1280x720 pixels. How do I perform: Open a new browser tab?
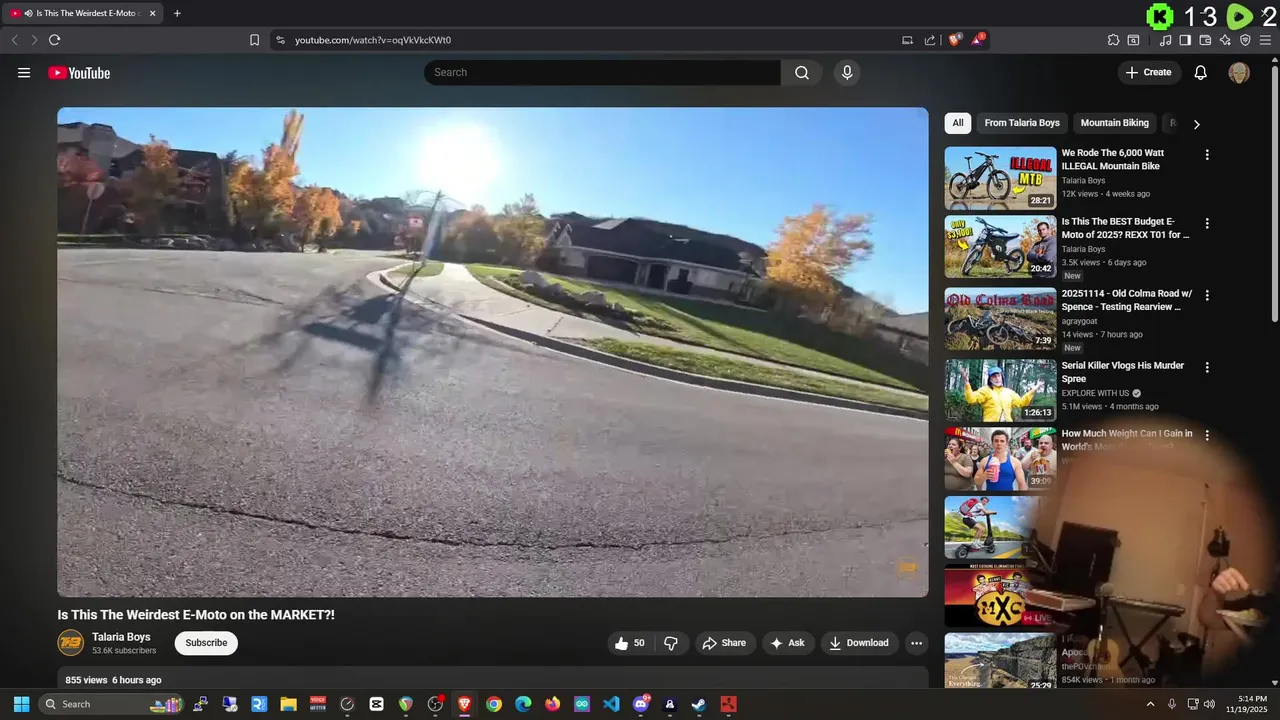tap(177, 13)
